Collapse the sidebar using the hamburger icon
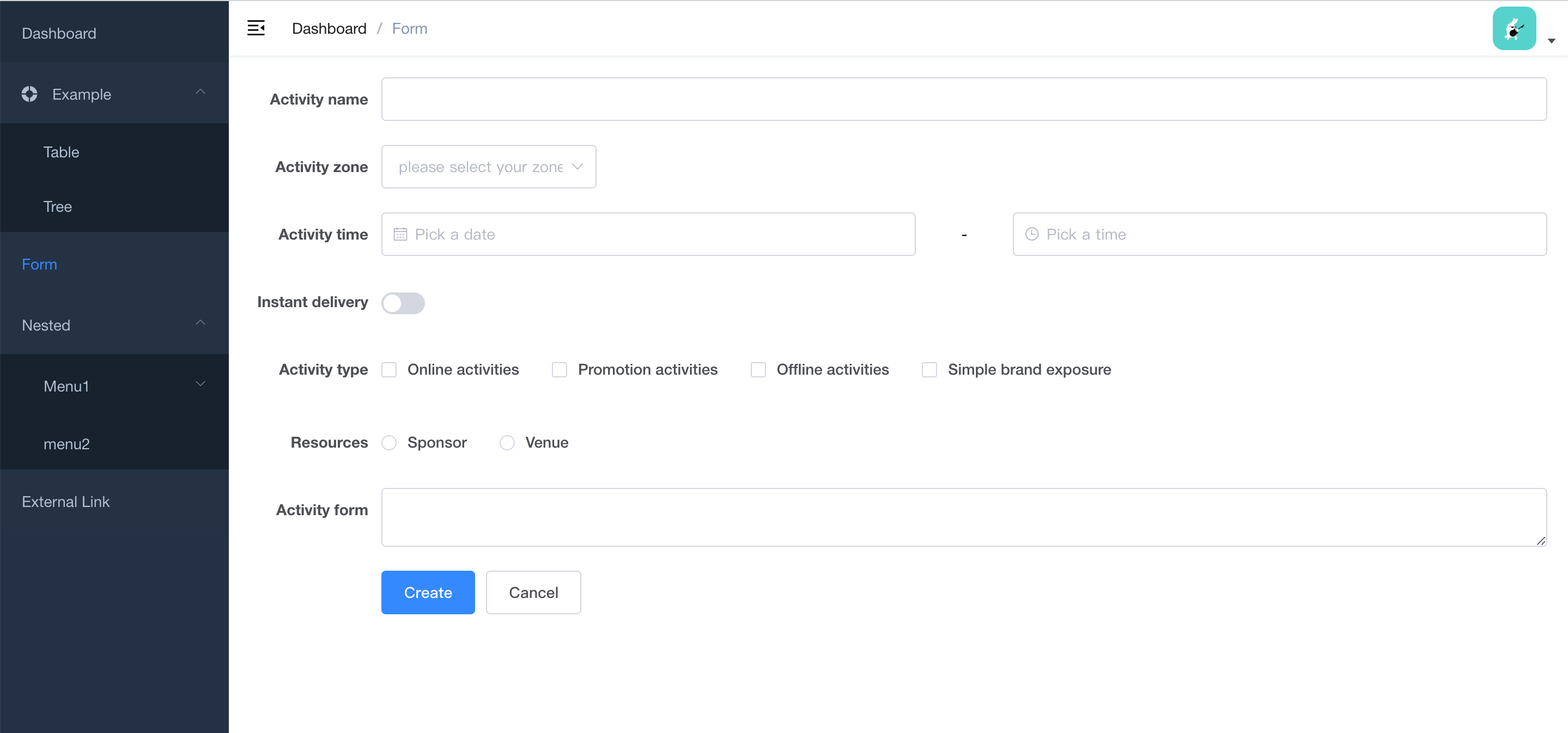 (x=256, y=28)
